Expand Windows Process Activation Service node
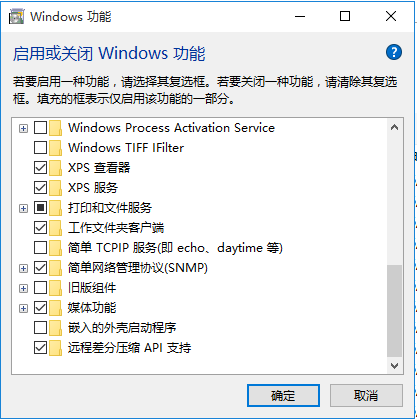Screen dimensions: 417x419 click(x=23, y=128)
